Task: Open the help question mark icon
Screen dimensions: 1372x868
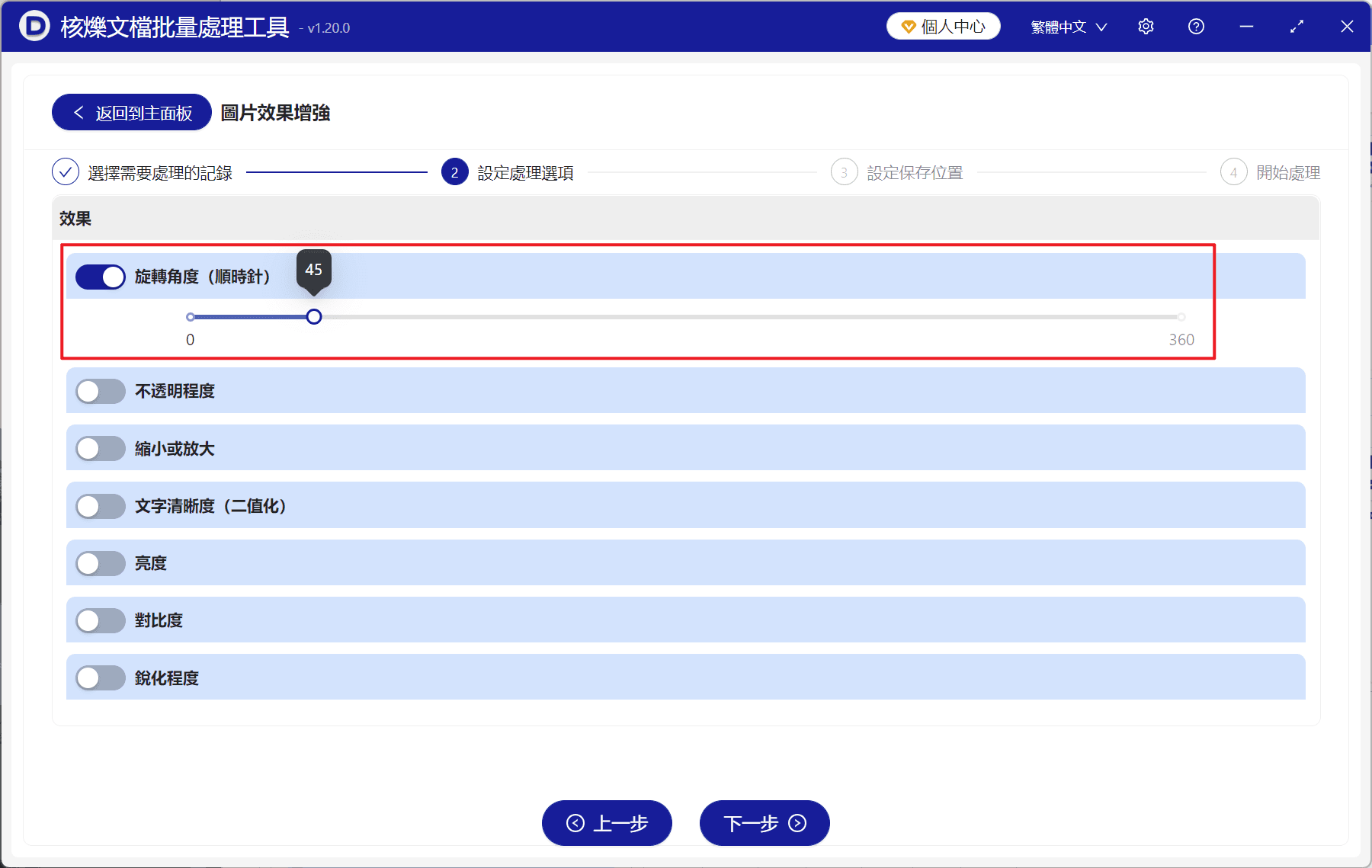Action: (1196, 26)
